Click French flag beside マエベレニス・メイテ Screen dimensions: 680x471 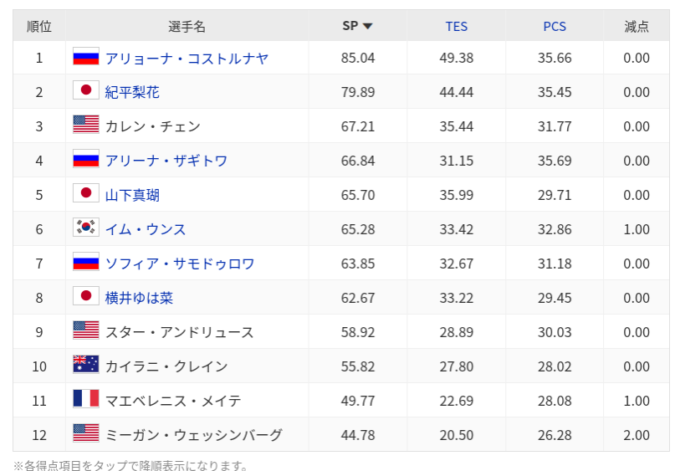86,399
